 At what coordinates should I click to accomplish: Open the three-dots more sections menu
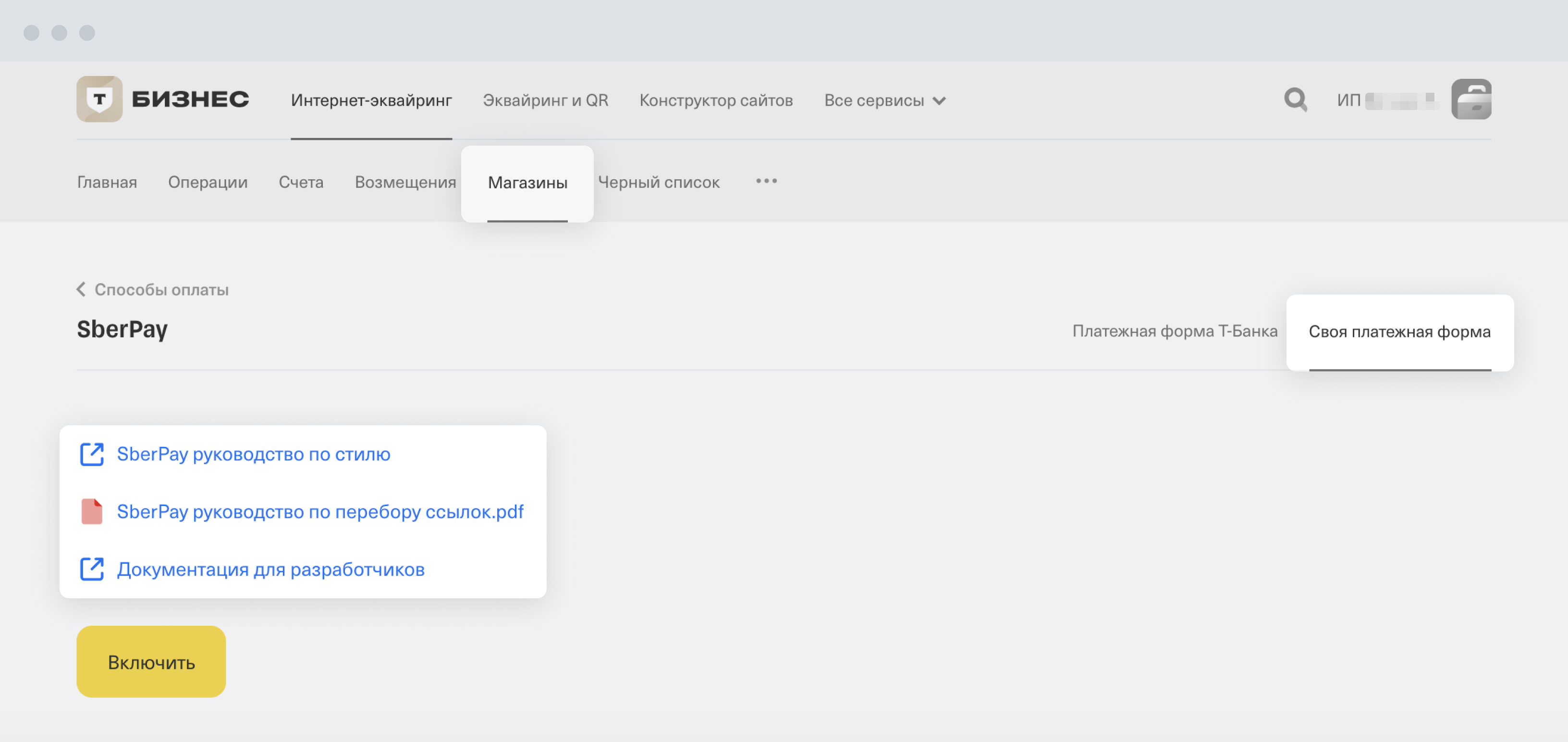click(x=766, y=181)
